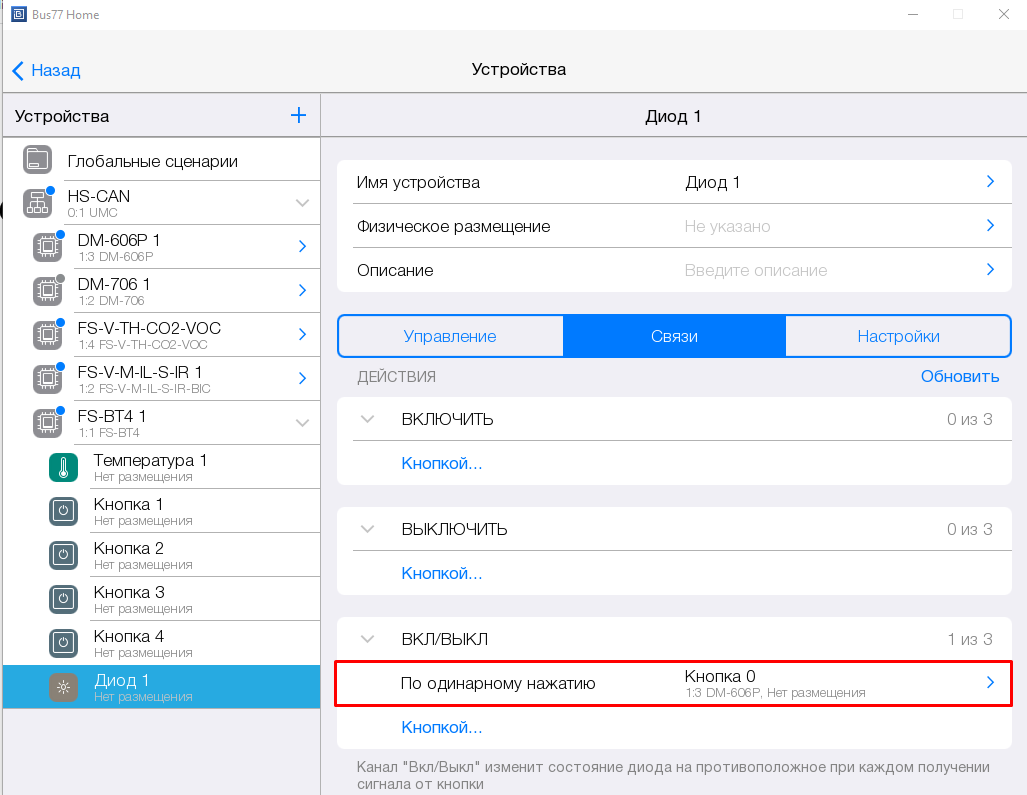Switch to the Управление tab

pyautogui.click(x=450, y=336)
